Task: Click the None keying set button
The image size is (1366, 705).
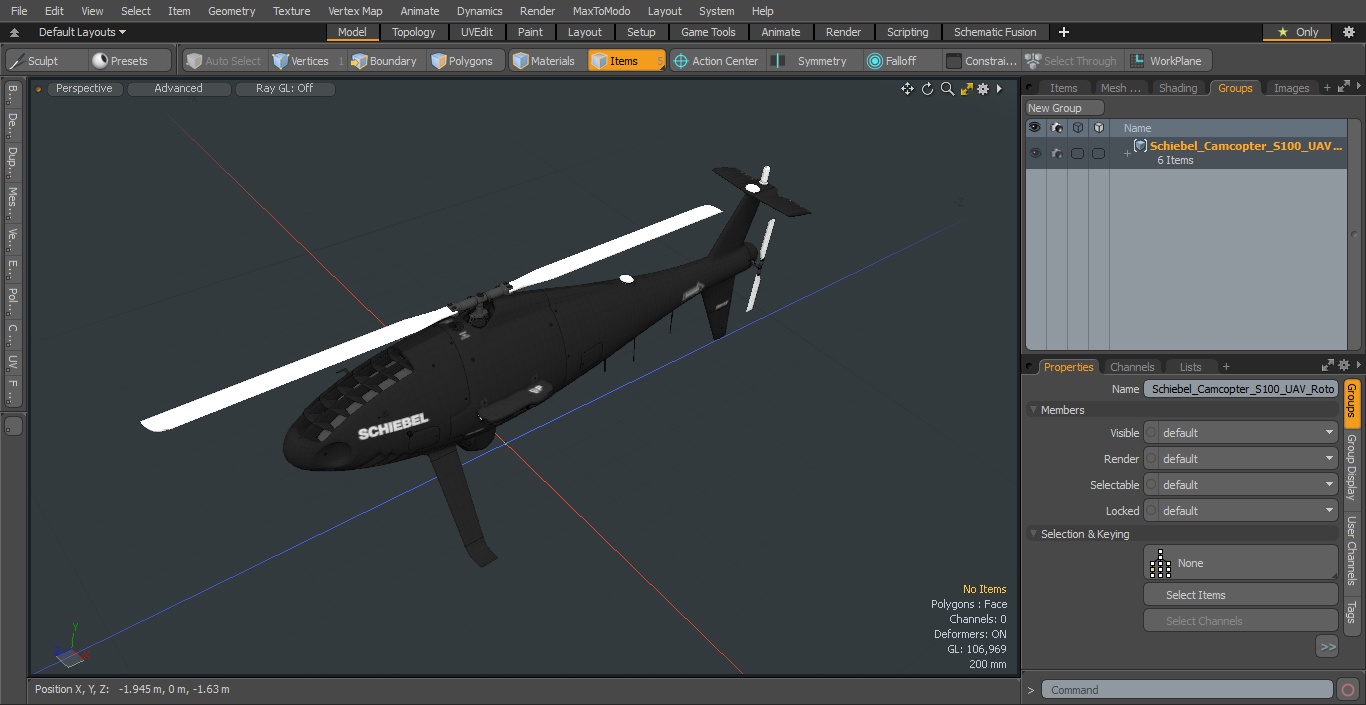Action: [x=1240, y=563]
